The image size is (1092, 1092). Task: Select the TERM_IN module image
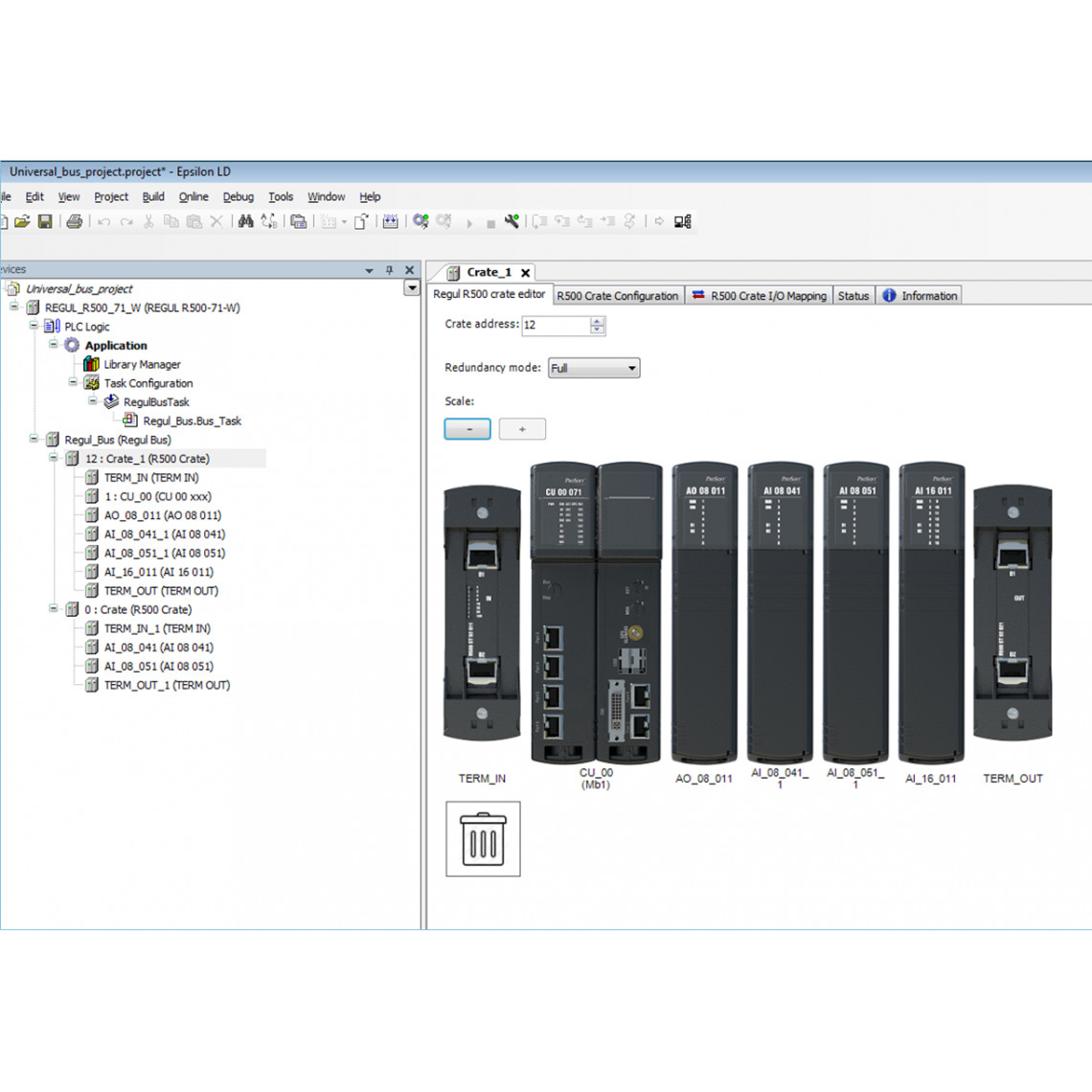click(x=482, y=613)
